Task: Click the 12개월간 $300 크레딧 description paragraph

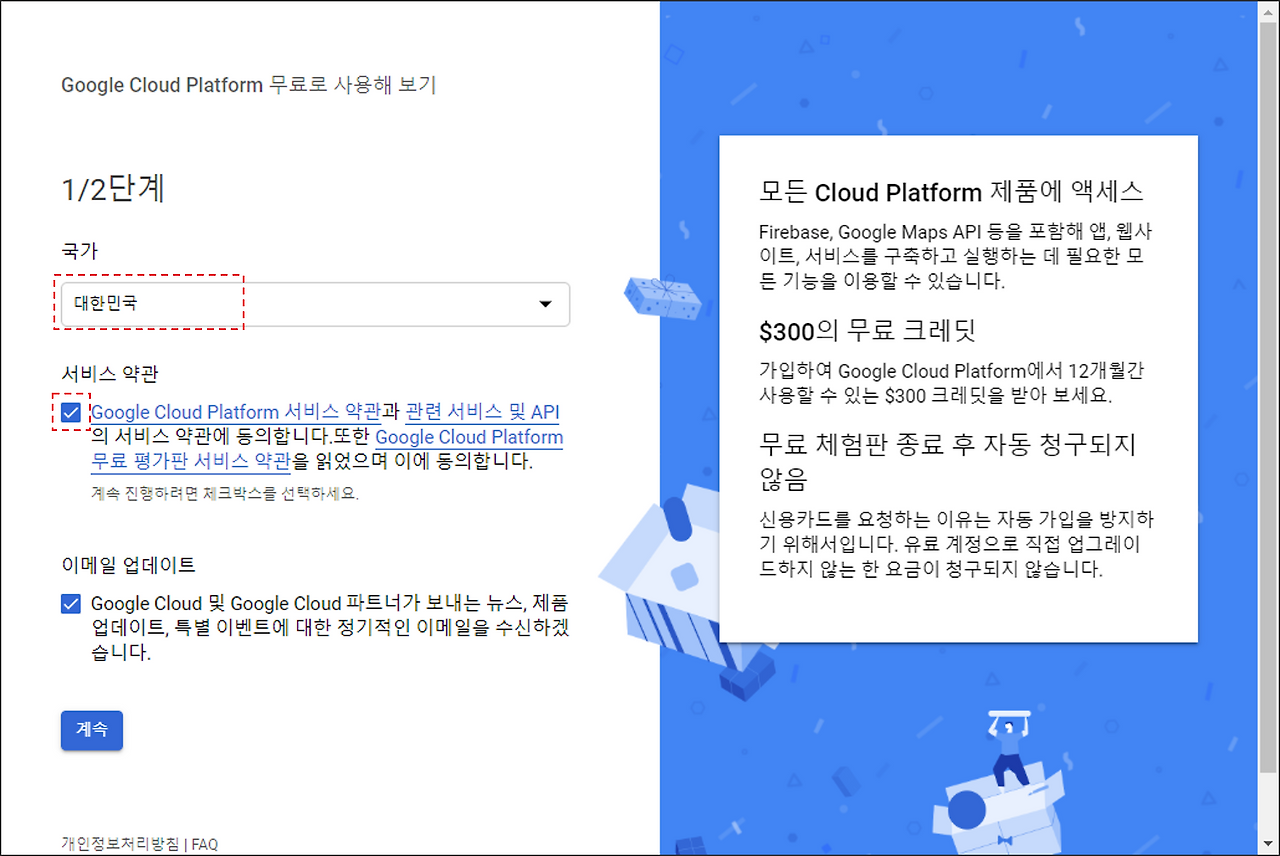Action: point(952,383)
